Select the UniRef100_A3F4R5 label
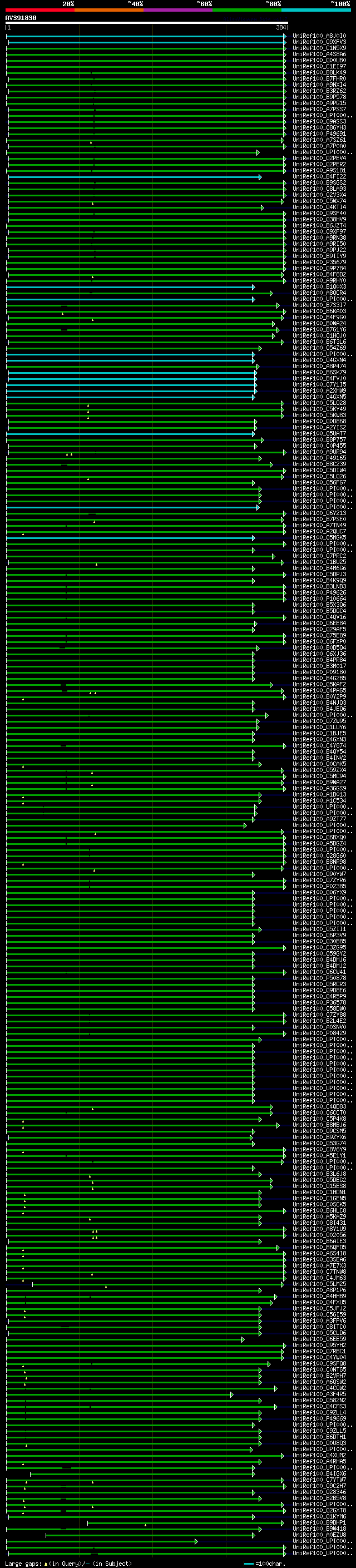This screenshot has width=356, height=1568. point(319,1394)
